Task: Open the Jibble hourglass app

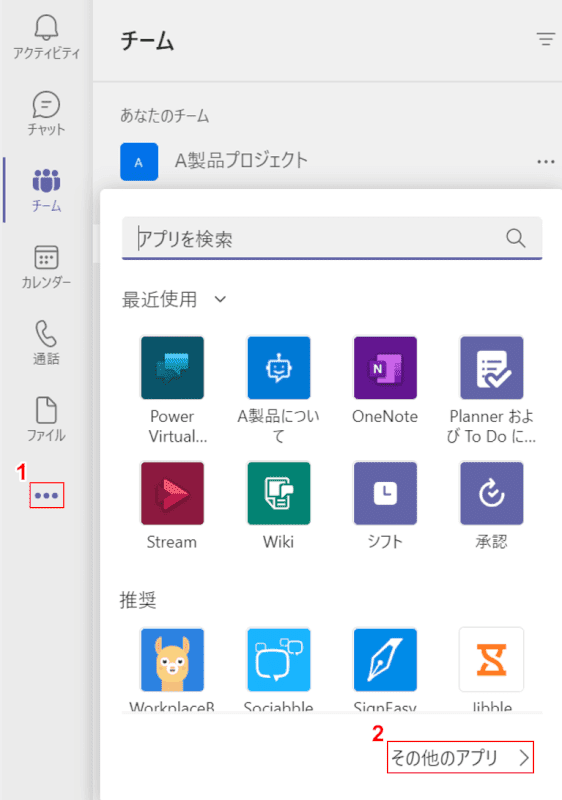Action: pyautogui.click(x=492, y=660)
